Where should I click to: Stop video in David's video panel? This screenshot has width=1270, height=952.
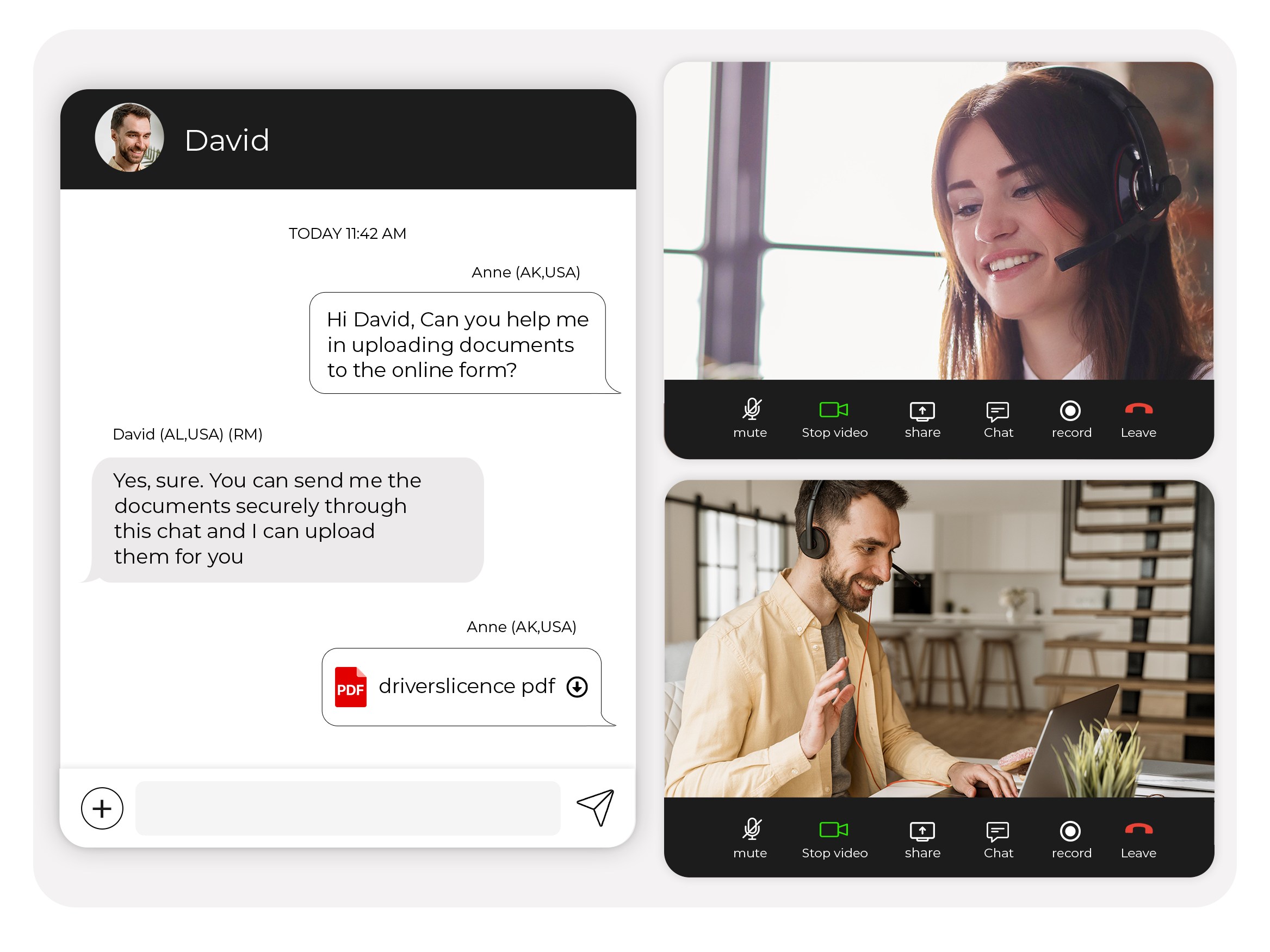pyautogui.click(x=835, y=839)
